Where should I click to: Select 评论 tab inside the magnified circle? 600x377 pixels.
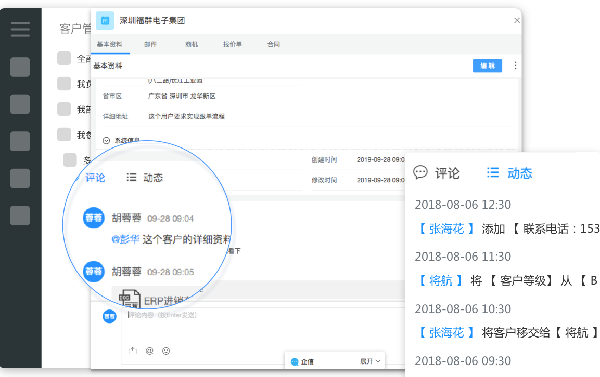(95, 177)
